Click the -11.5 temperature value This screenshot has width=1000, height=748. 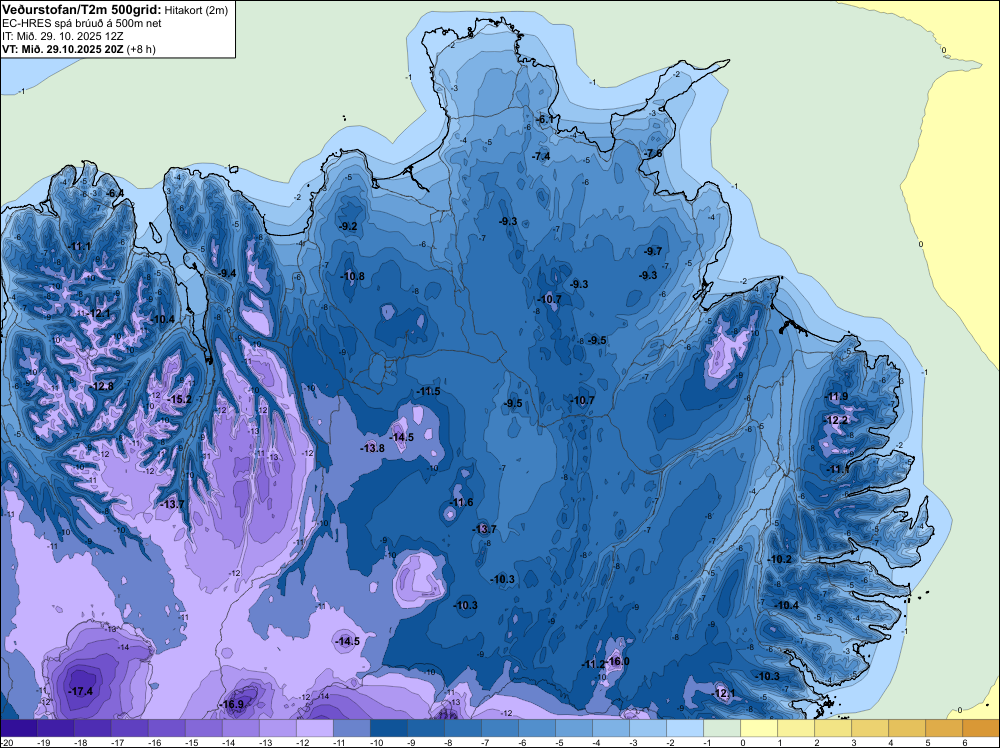click(429, 392)
